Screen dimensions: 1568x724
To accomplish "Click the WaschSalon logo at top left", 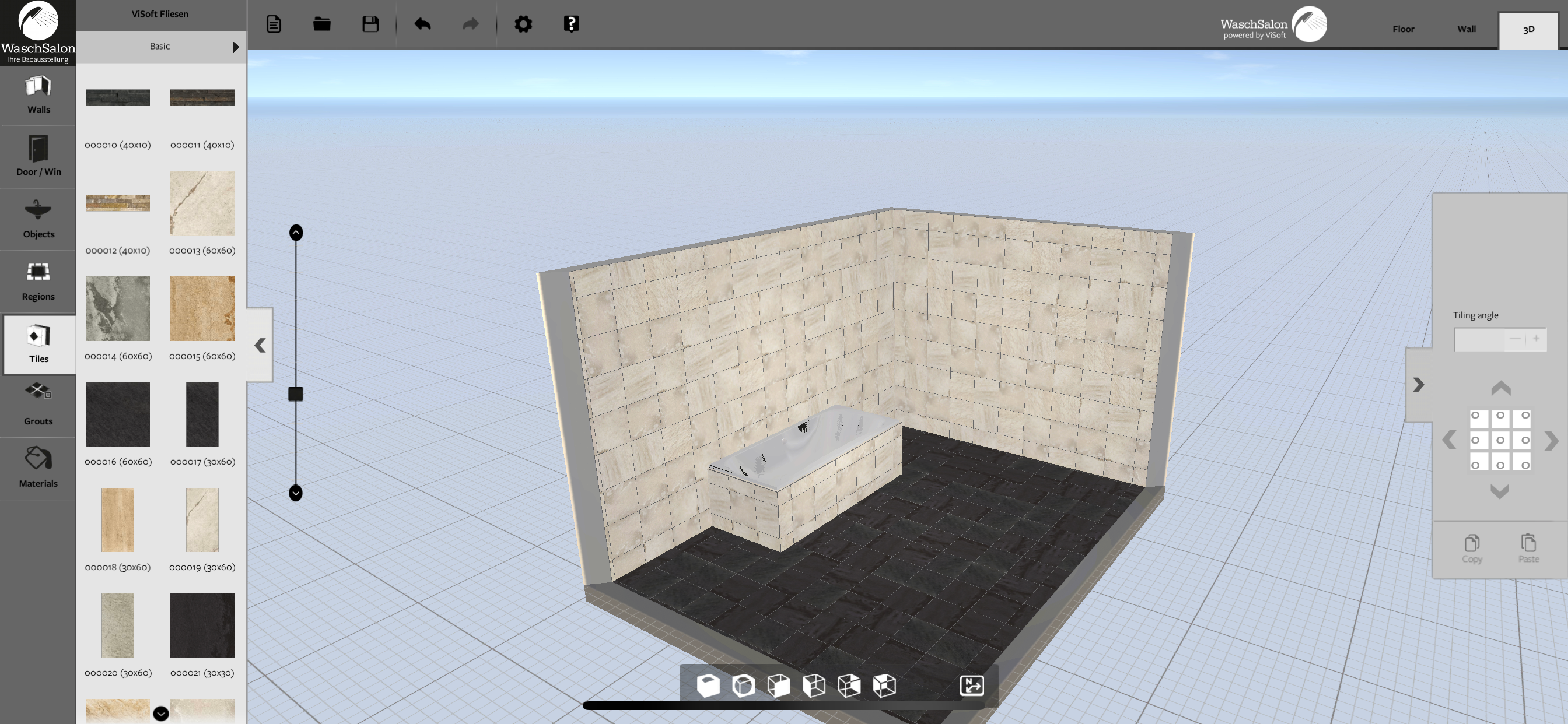I will click(x=38, y=31).
